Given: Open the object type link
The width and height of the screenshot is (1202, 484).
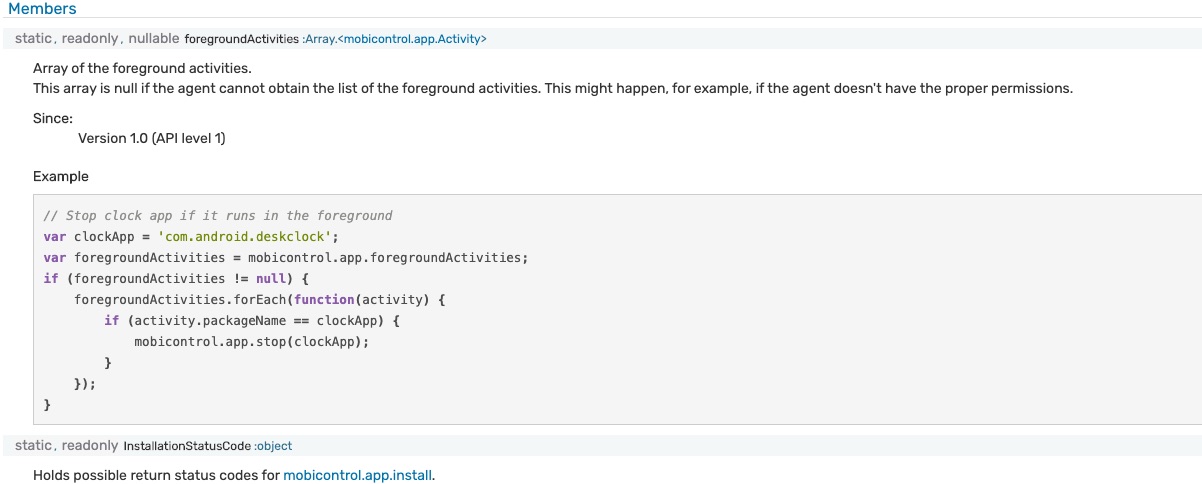Looking at the screenshot, I should pyautogui.click(x=275, y=446).
